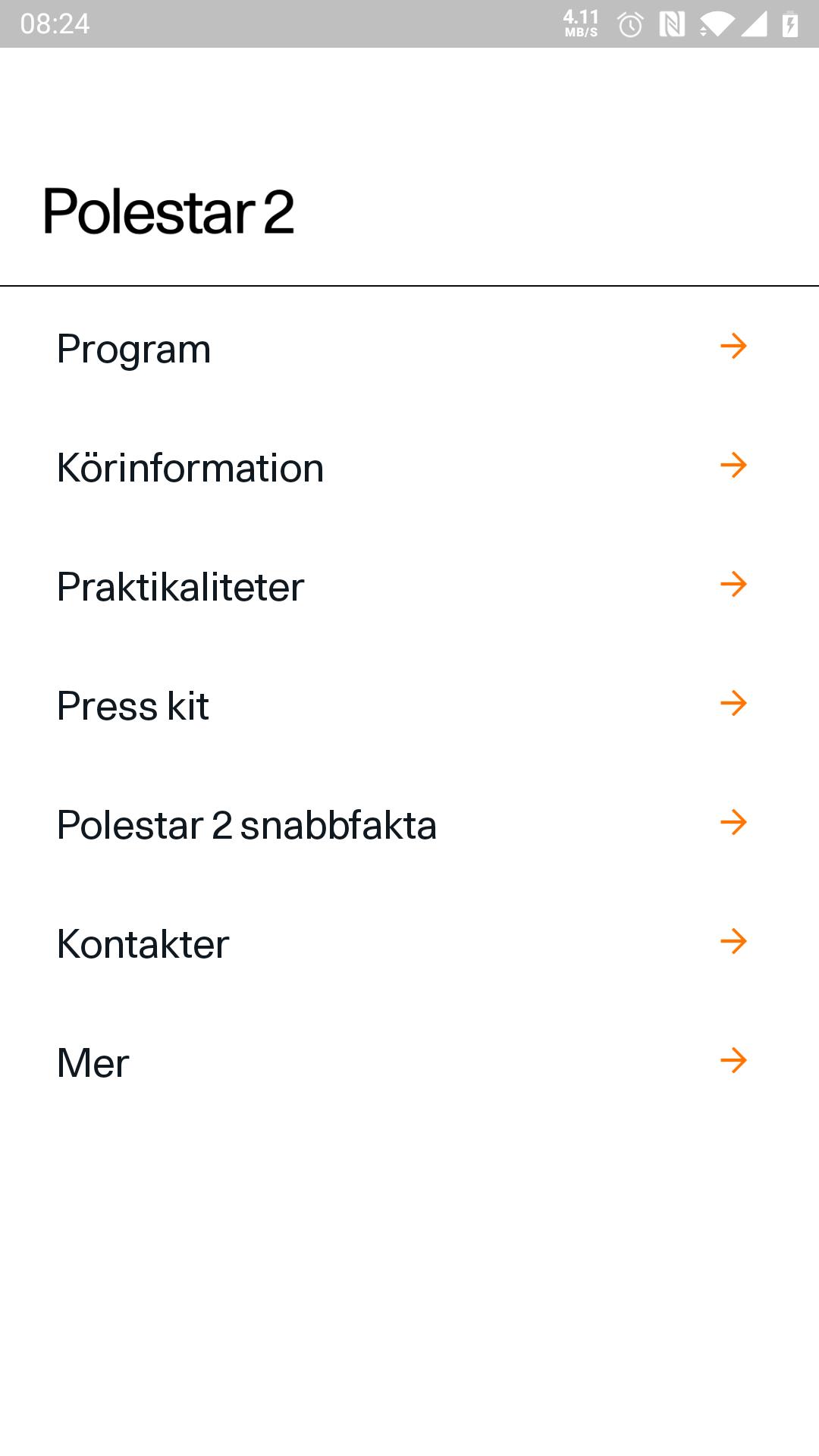The height and width of the screenshot is (1456, 819).
Task: Tap the orange arrow next to Kontakter
Action: tap(733, 942)
